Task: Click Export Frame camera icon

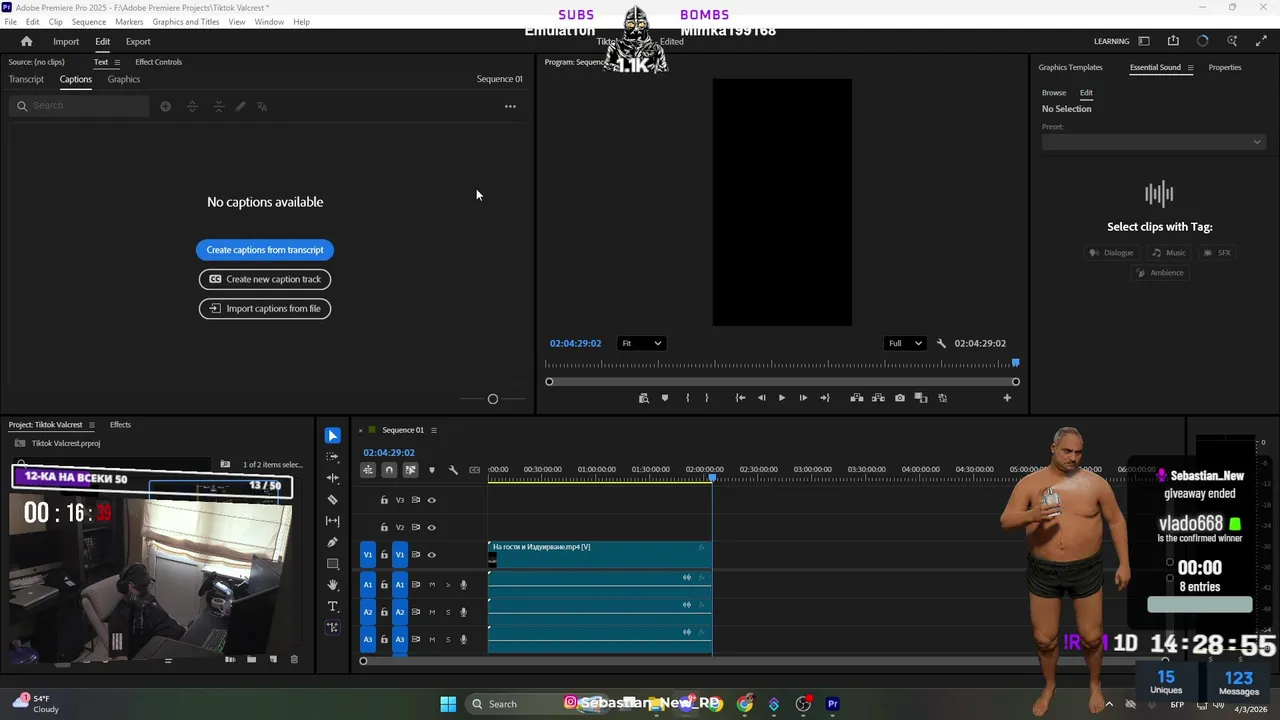Action: tap(900, 398)
